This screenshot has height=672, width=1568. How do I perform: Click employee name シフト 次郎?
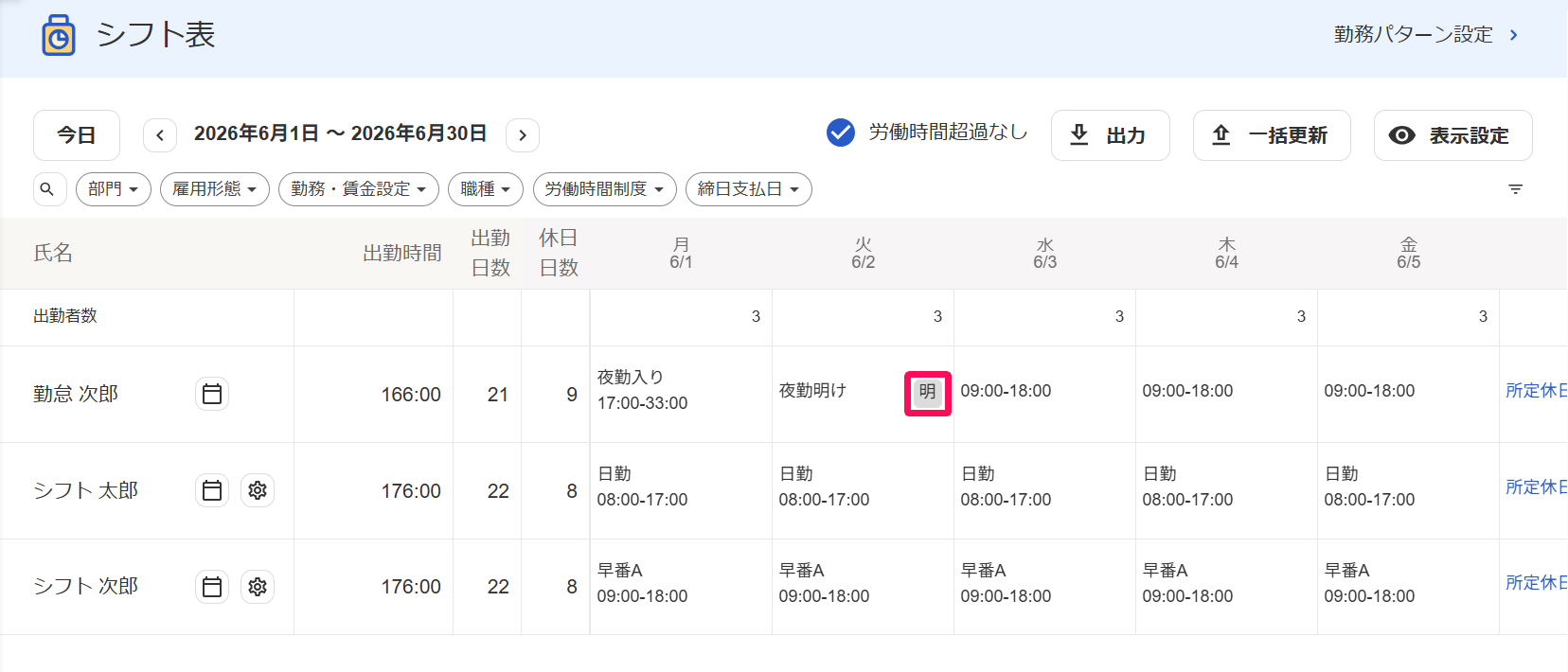tap(86, 587)
